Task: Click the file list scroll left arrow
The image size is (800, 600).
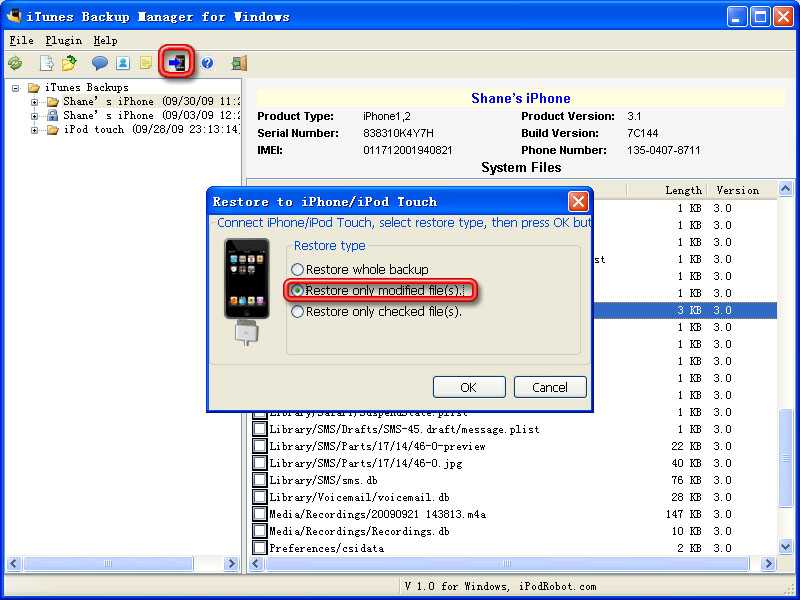Action: coord(256,564)
